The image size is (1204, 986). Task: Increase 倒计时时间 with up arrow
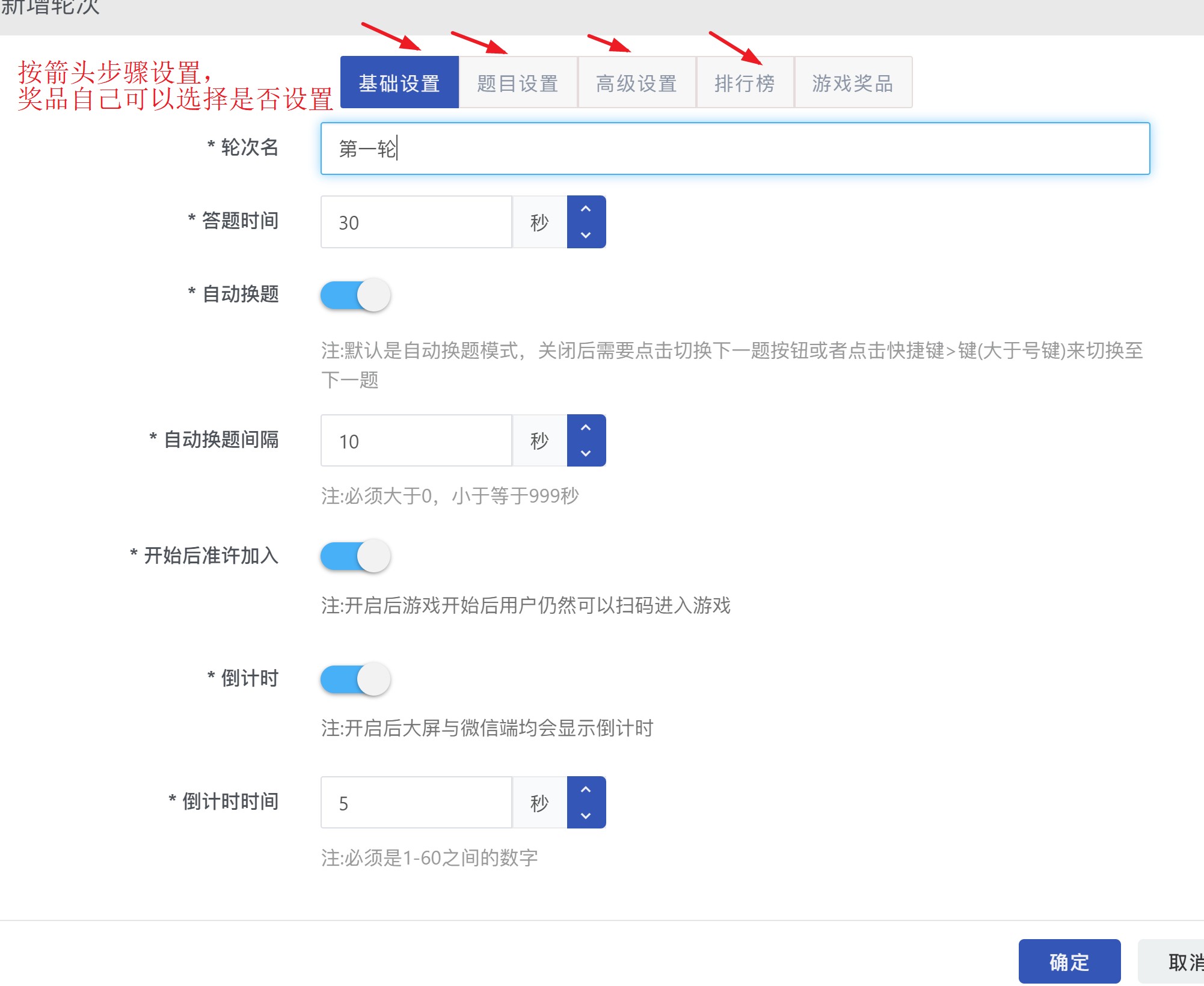(x=586, y=789)
